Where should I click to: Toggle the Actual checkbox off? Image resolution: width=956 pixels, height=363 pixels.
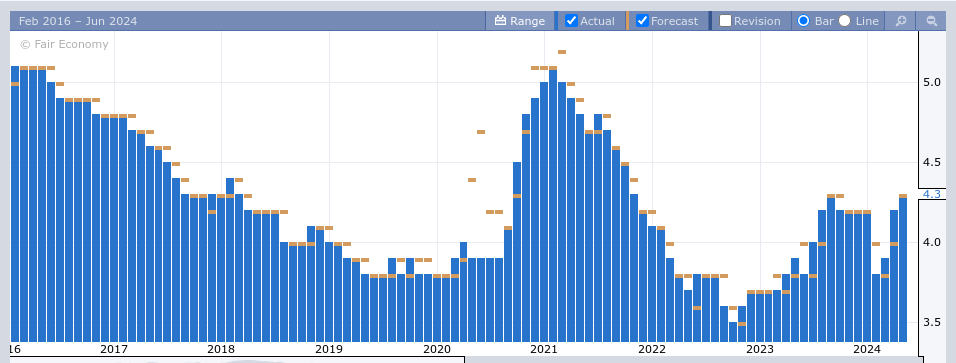tap(571, 21)
